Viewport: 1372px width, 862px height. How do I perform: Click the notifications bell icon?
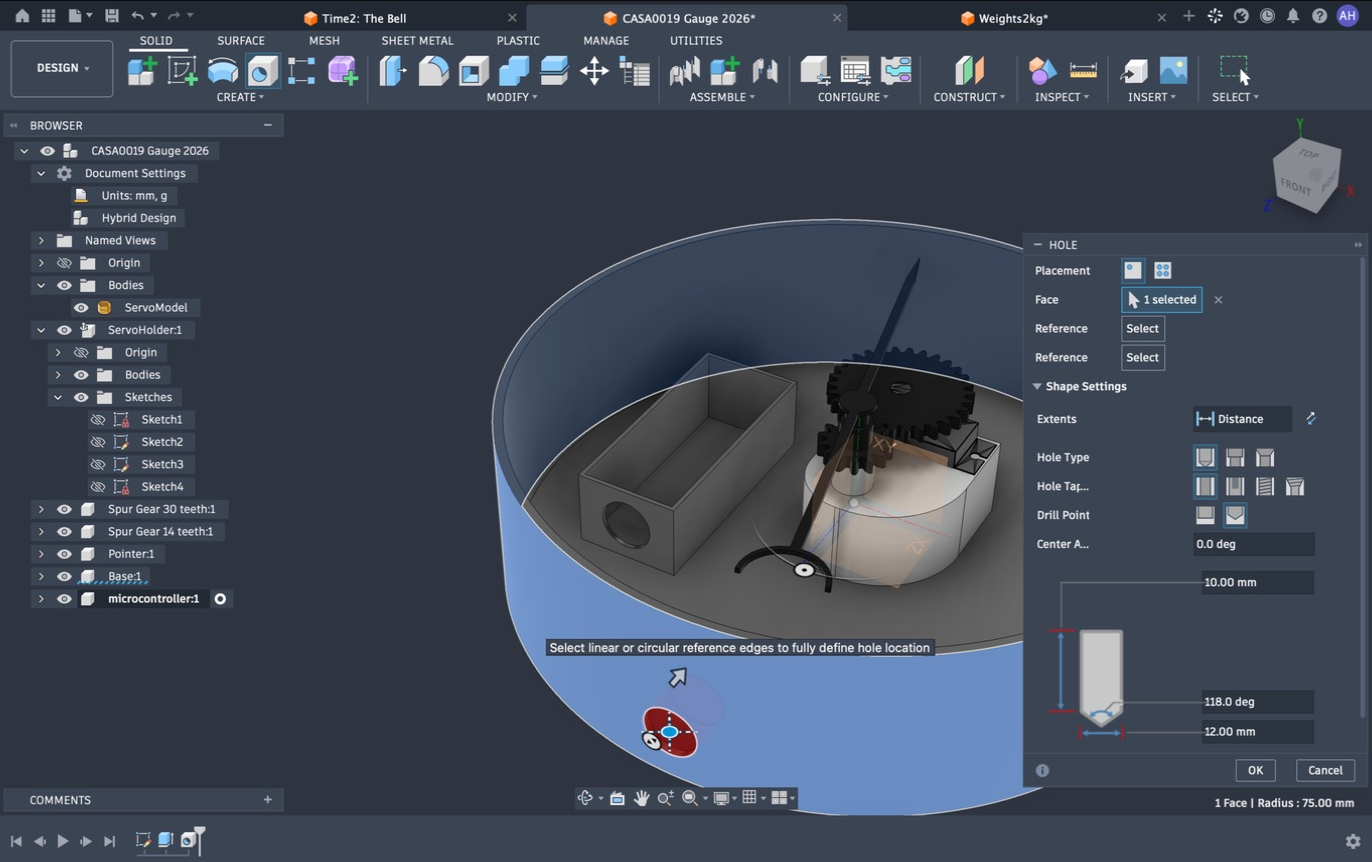(x=1293, y=16)
